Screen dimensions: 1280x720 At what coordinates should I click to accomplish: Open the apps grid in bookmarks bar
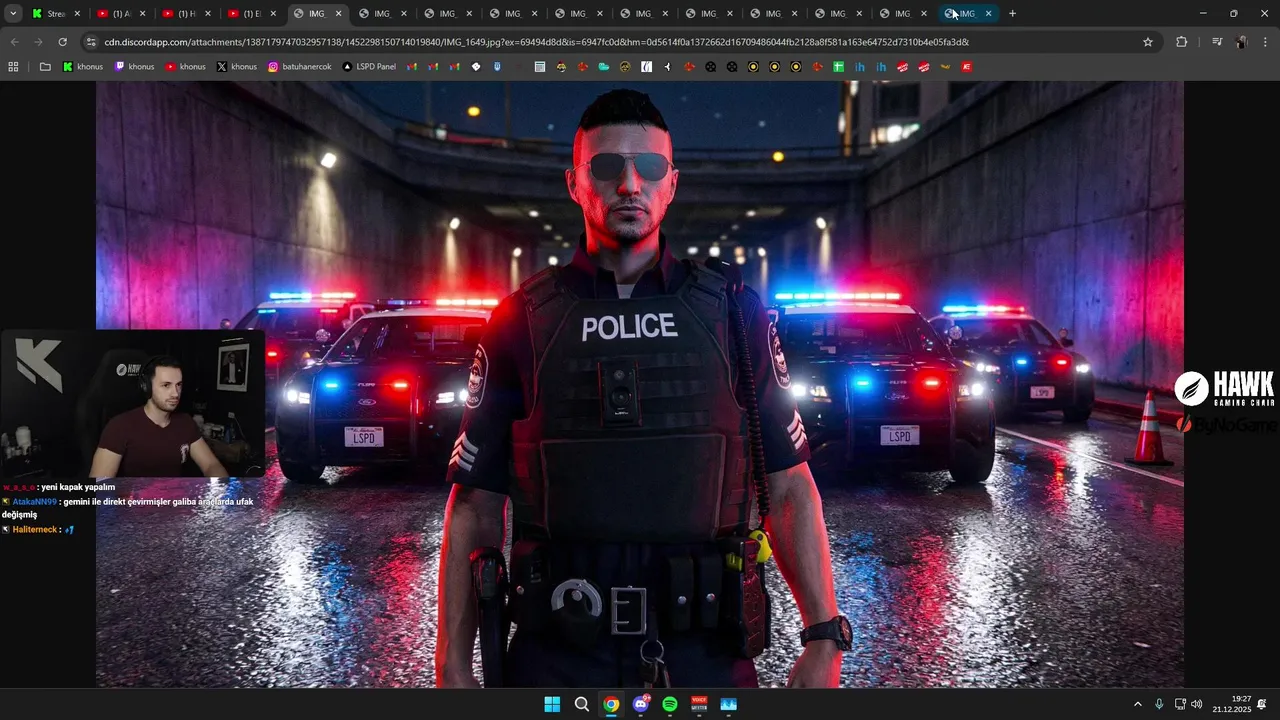(13, 67)
